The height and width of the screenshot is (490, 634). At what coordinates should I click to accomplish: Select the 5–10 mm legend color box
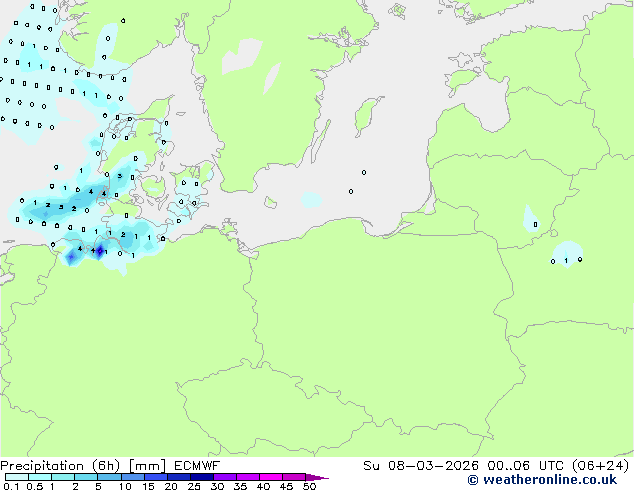tap(109, 477)
